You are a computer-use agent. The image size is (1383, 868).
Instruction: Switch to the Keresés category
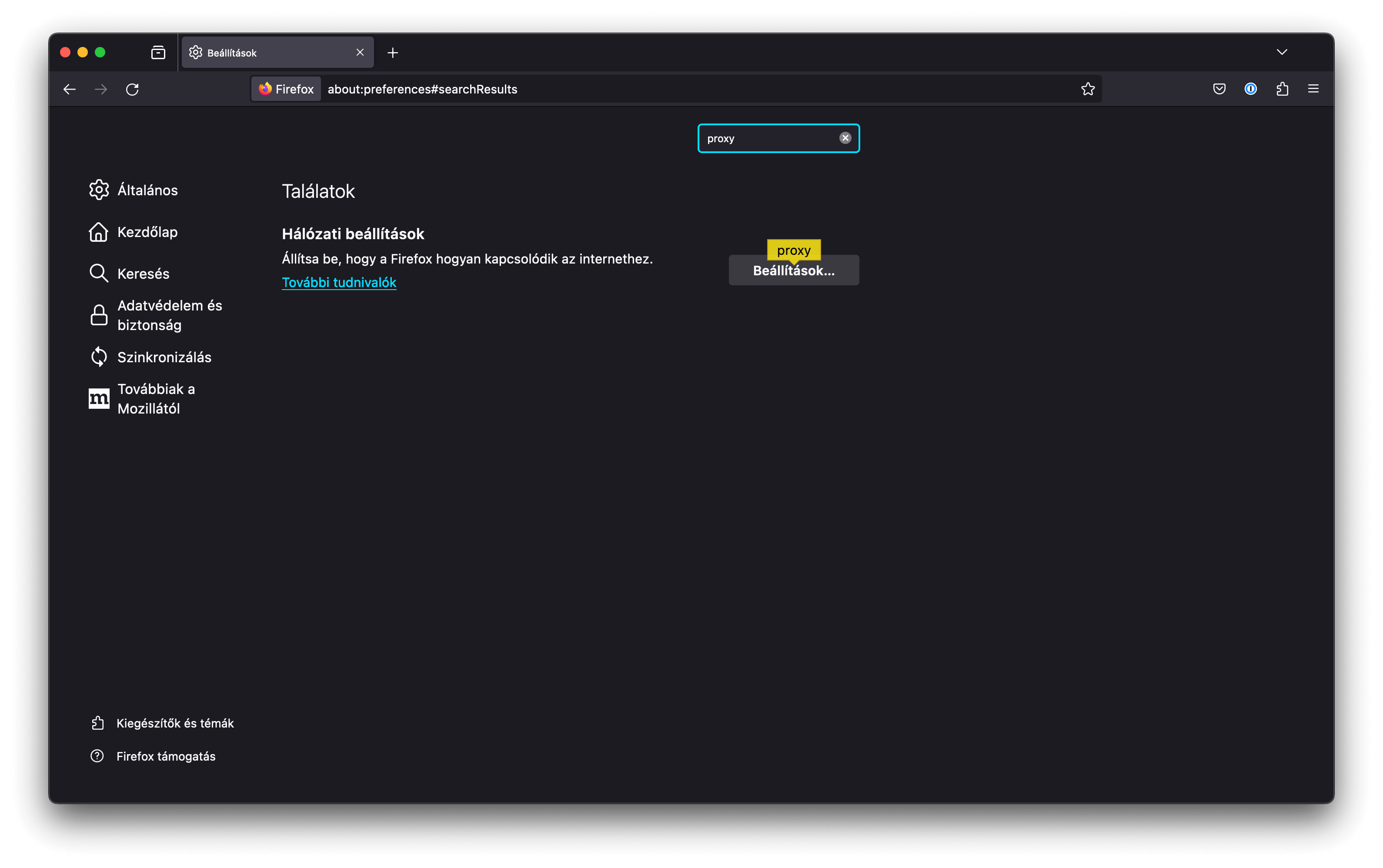coord(130,273)
